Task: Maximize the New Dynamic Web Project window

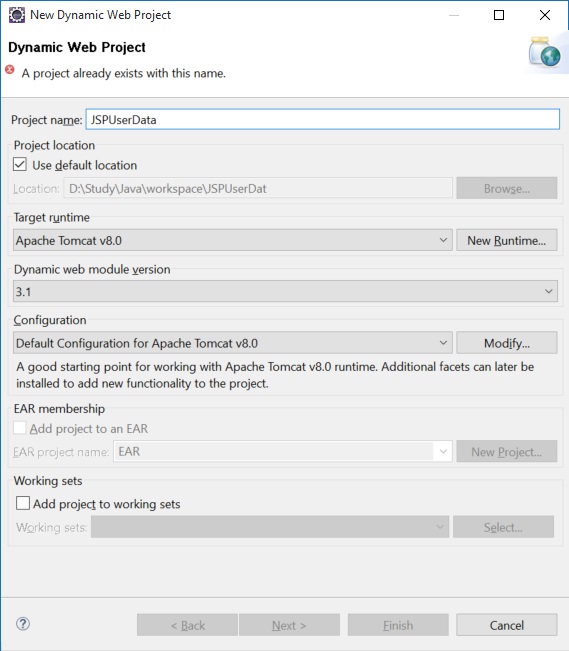Action: tap(499, 15)
